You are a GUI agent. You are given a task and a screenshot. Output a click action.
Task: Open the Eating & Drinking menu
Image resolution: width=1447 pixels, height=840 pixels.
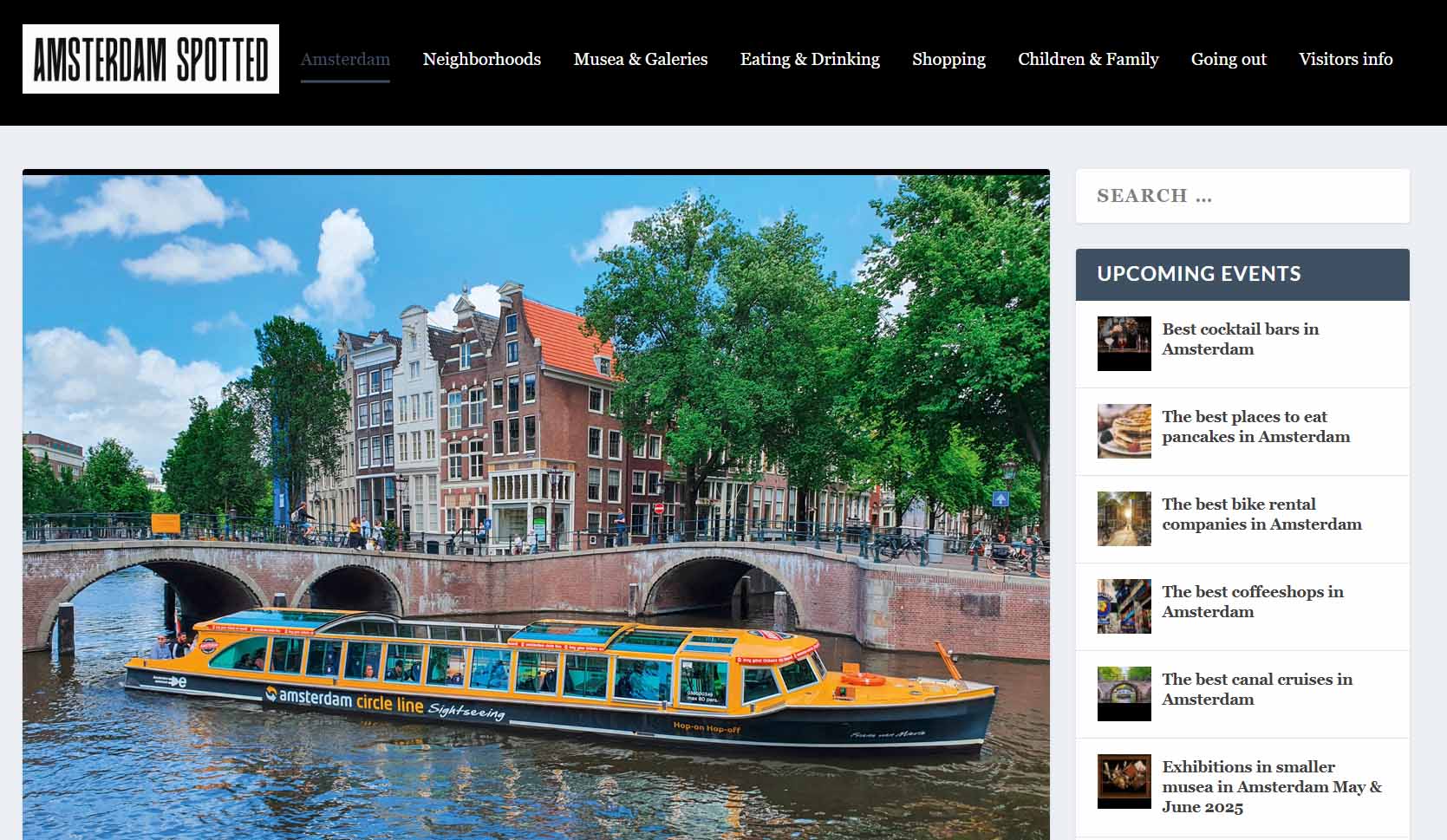[x=809, y=59]
